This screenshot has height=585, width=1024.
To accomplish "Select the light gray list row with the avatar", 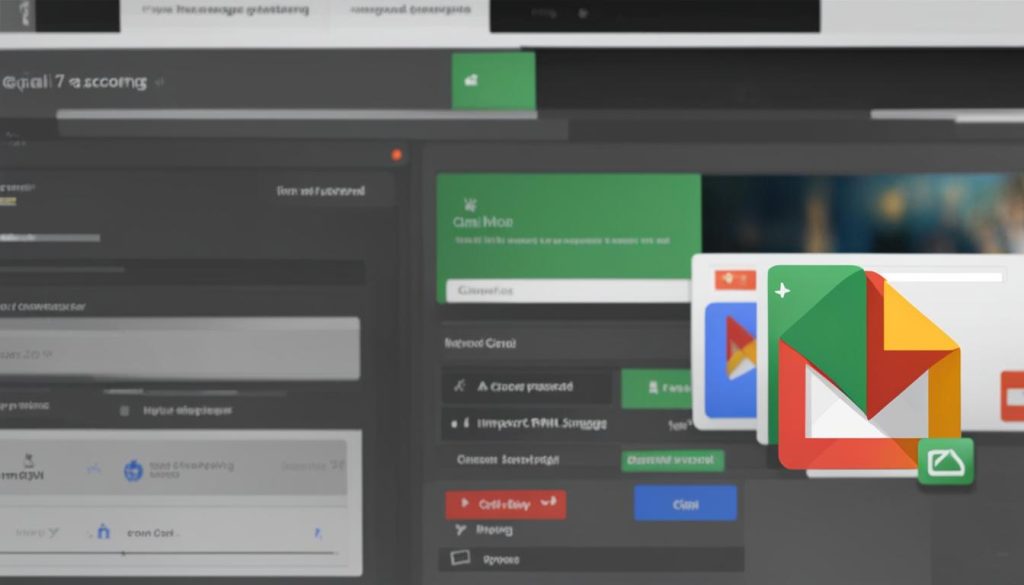I will 174,467.
